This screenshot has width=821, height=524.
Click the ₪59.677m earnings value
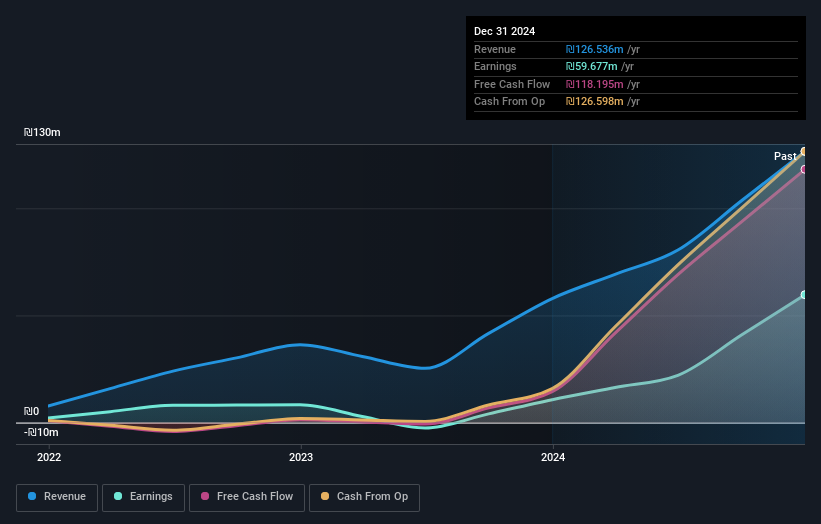(591, 66)
